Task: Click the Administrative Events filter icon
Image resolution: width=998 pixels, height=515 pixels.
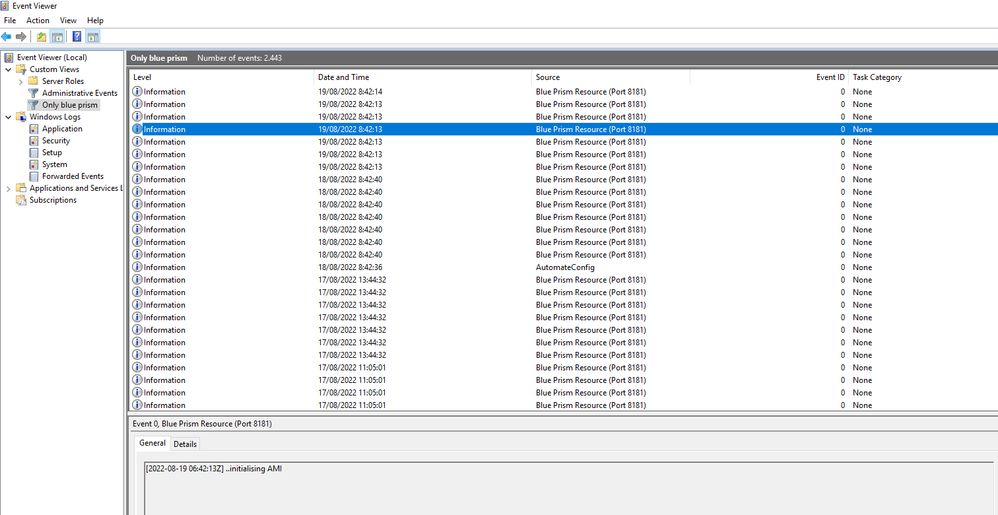Action: coord(33,93)
